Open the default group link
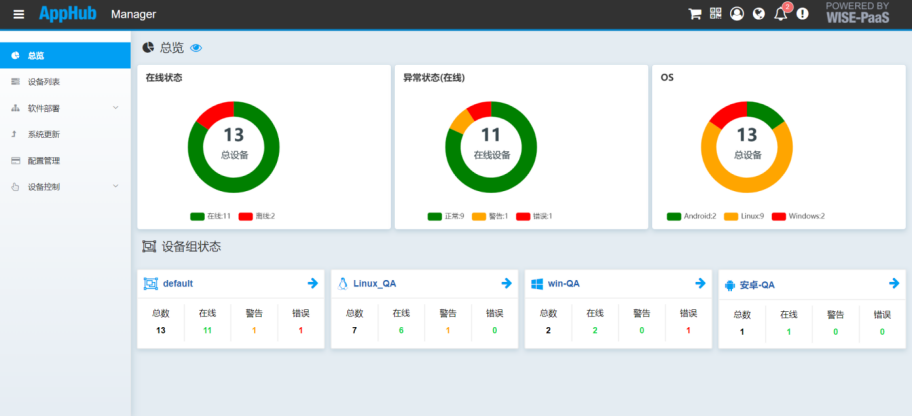Viewport: 912px width, 416px height. [178, 283]
